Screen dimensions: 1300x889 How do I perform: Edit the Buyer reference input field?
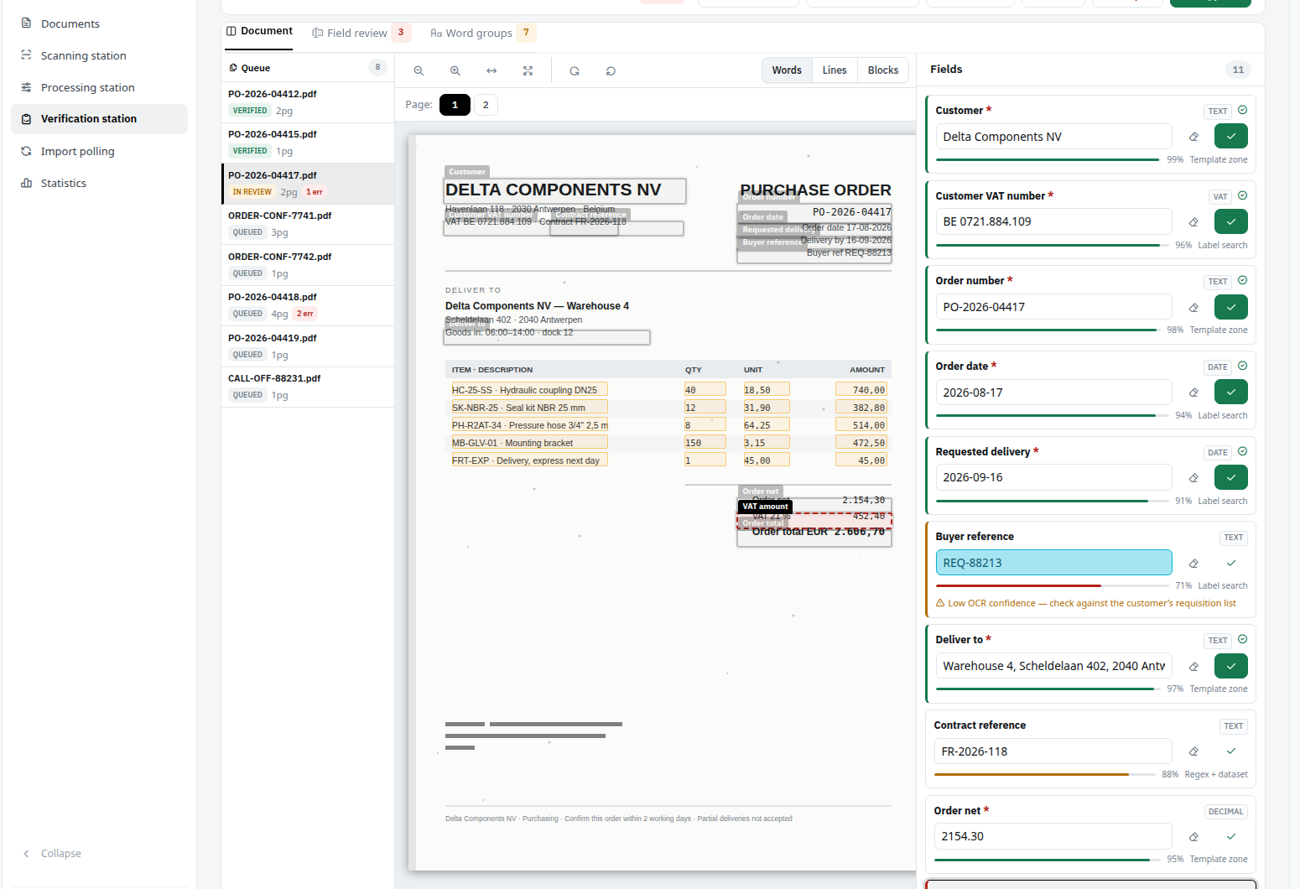1054,563
